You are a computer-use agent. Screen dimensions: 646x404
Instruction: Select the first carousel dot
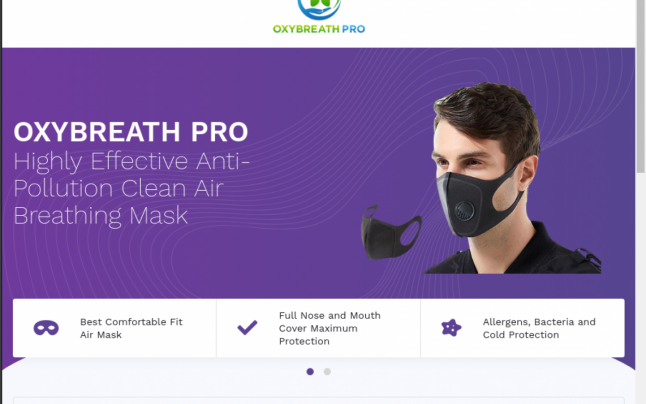(x=310, y=371)
